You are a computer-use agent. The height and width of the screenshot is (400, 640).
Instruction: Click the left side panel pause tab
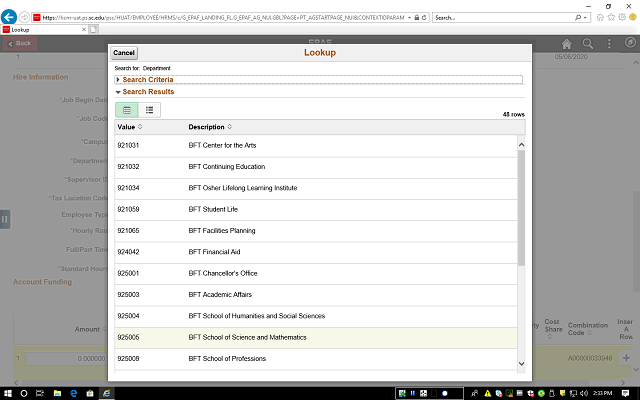(4, 220)
